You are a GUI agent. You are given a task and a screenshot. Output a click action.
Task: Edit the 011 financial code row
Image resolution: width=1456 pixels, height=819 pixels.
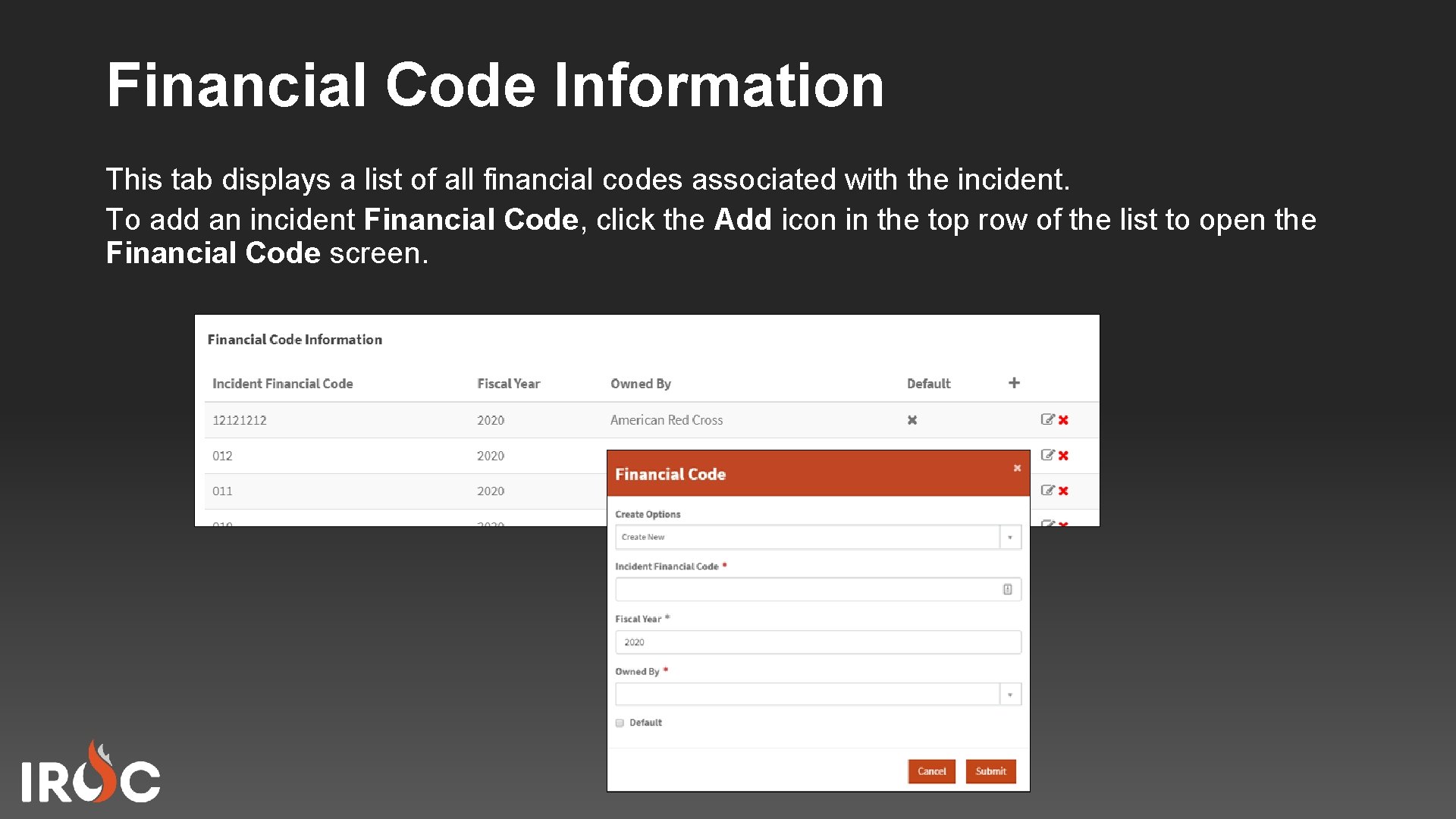point(1047,491)
